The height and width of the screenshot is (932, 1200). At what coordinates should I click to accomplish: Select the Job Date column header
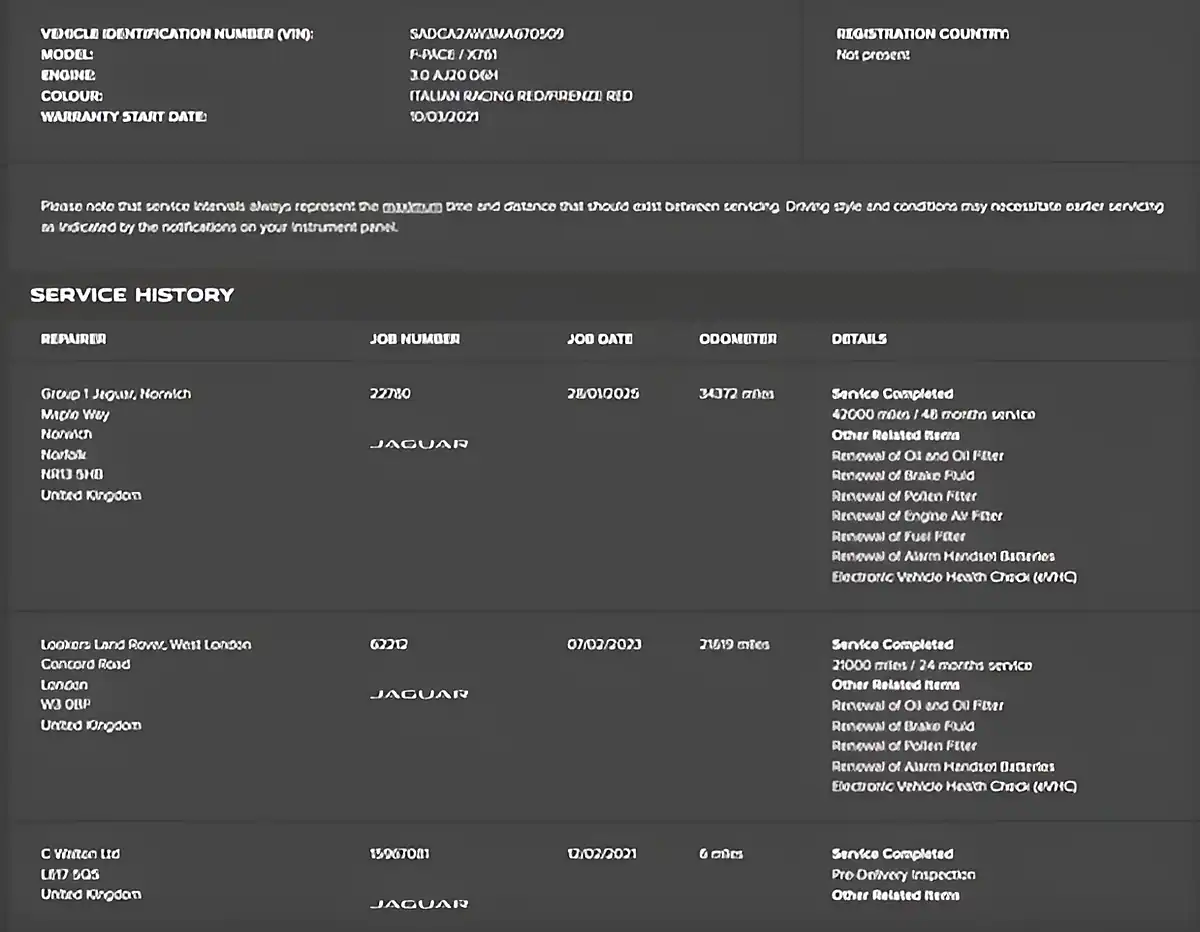[x=600, y=339]
